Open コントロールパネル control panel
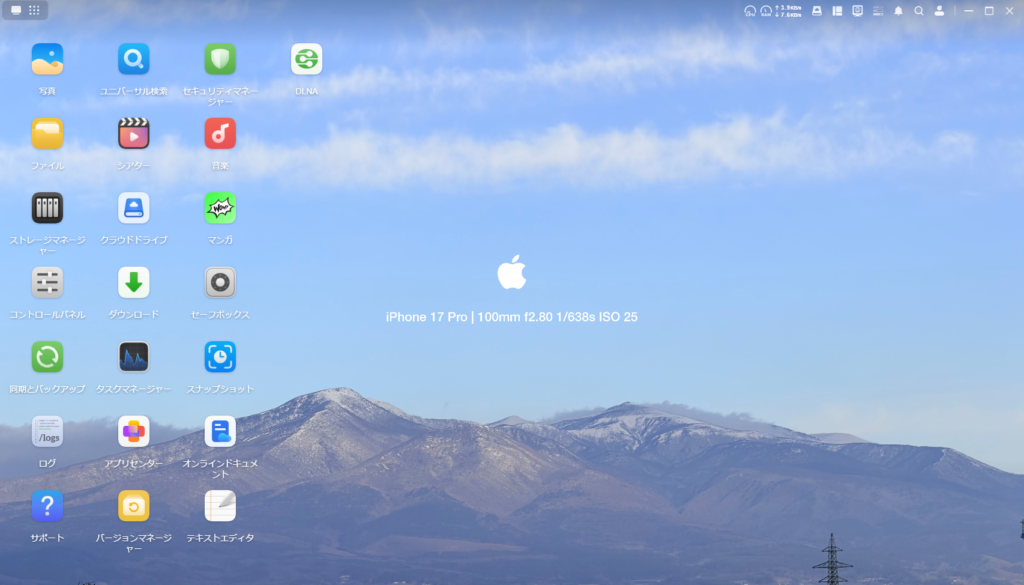The image size is (1024, 585). tap(47, 282)
